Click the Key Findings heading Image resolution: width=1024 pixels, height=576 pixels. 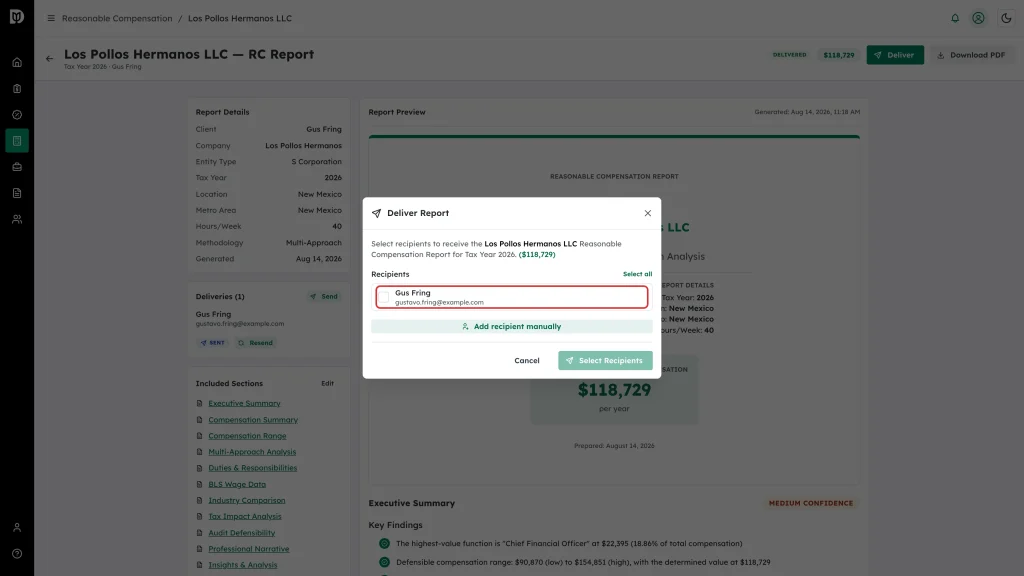[395, 525]
